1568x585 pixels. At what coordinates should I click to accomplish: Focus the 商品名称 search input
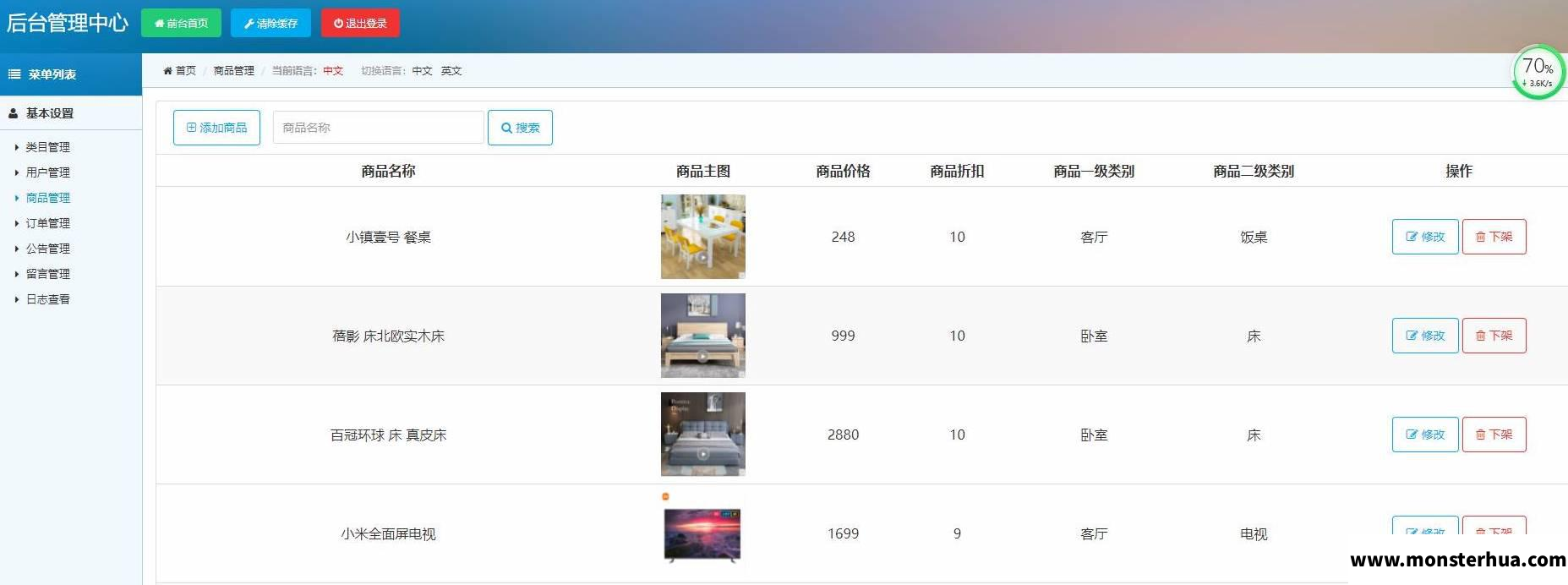[x=378, y=128]
